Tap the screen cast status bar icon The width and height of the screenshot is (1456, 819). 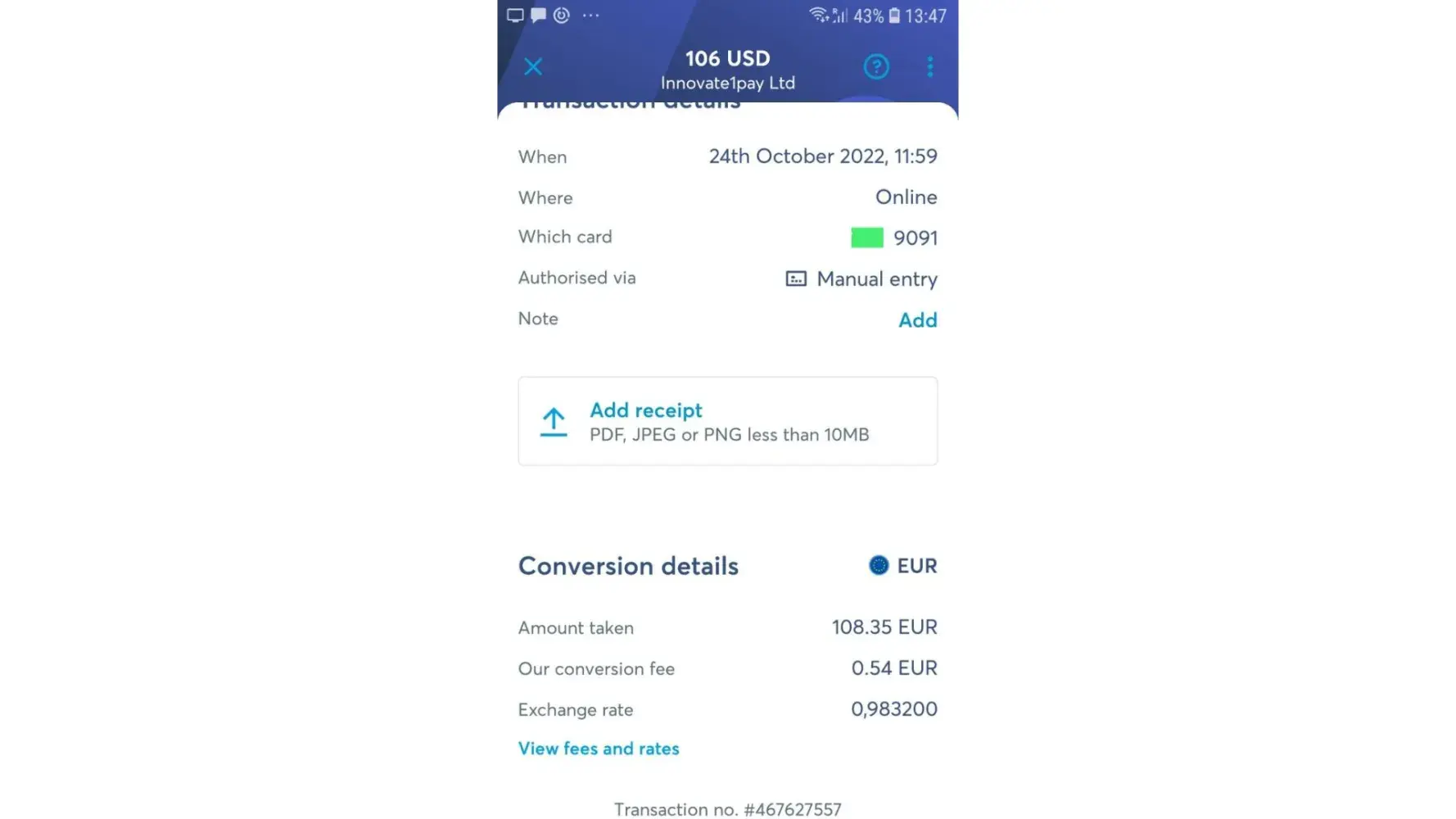(515, 16)
